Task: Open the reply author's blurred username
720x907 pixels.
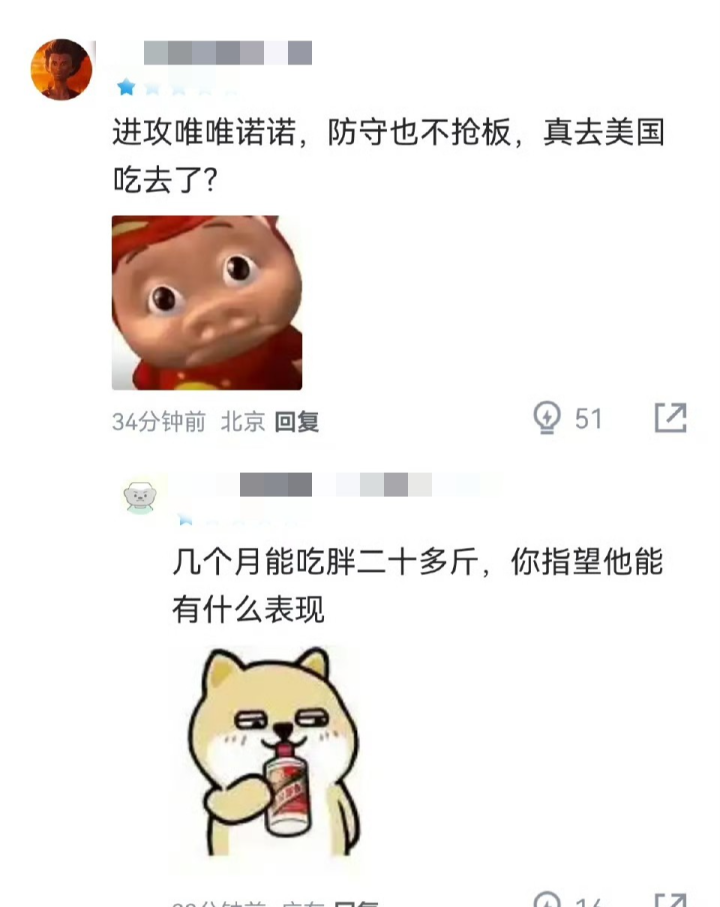Action: [x=335, y=485]
